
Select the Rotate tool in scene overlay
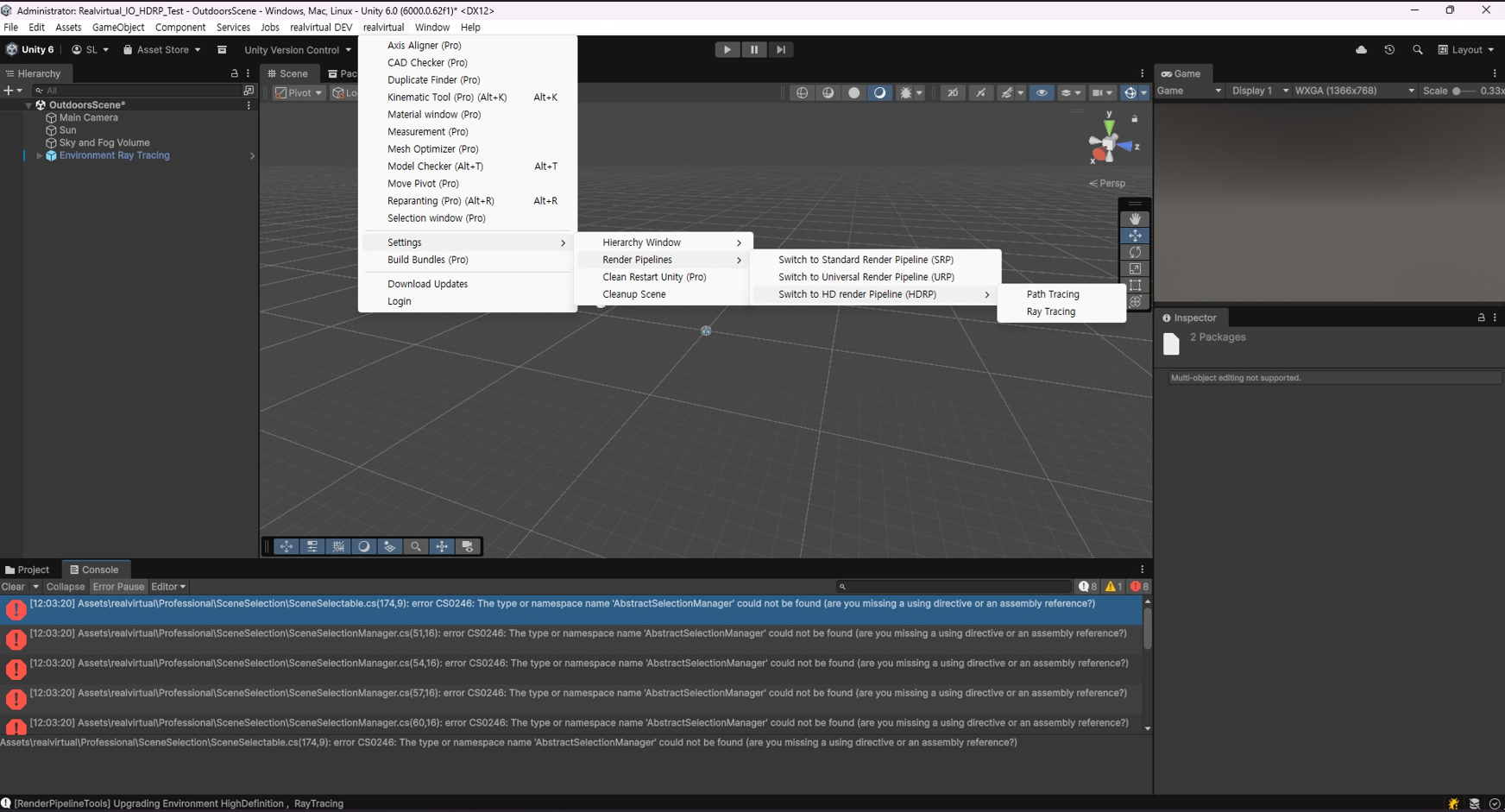pos(1135,252)
